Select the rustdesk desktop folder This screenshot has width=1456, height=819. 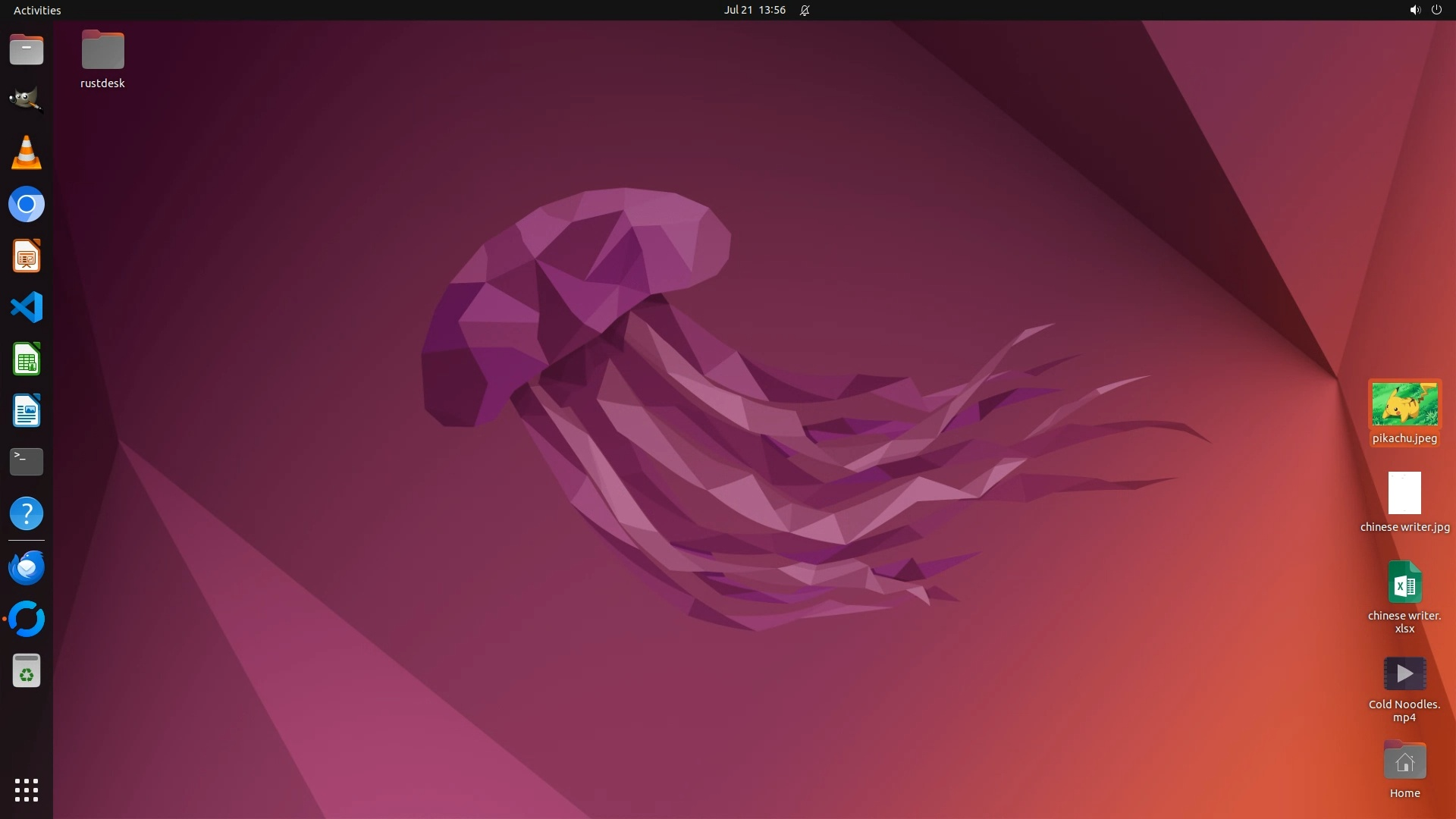point(102,51)
